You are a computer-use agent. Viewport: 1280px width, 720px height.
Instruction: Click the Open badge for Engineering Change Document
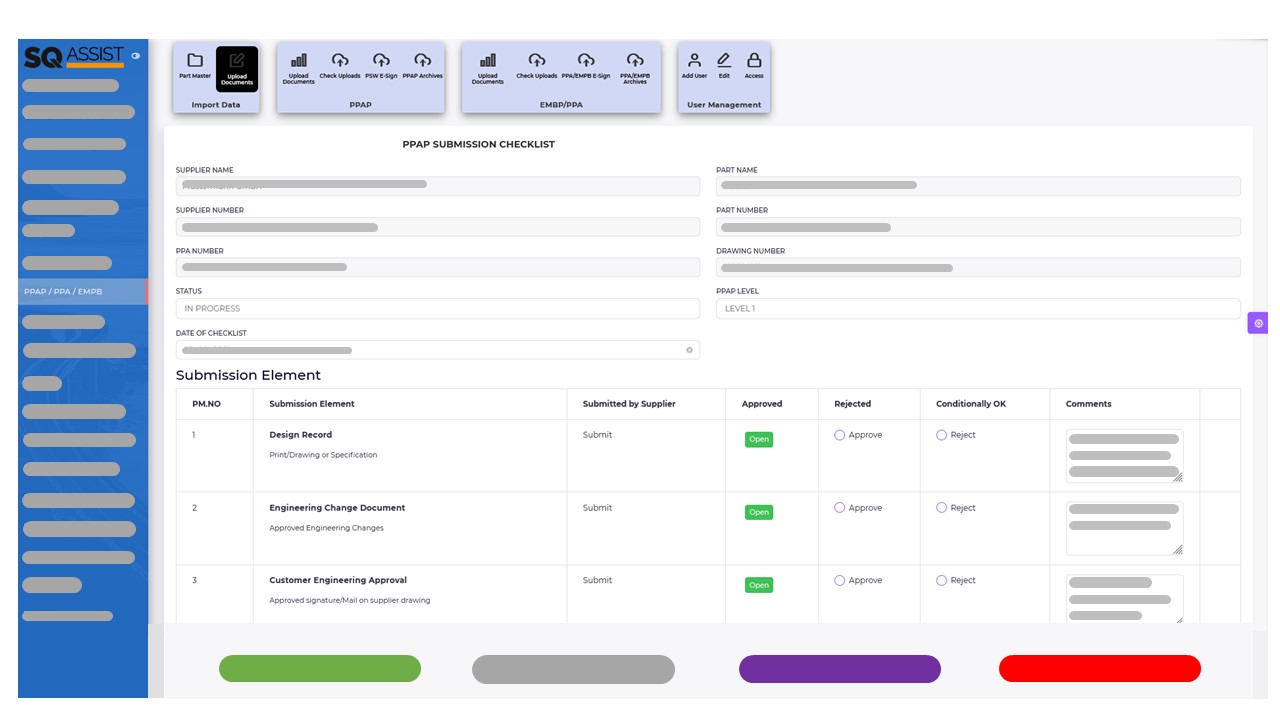tap(759, 512)
